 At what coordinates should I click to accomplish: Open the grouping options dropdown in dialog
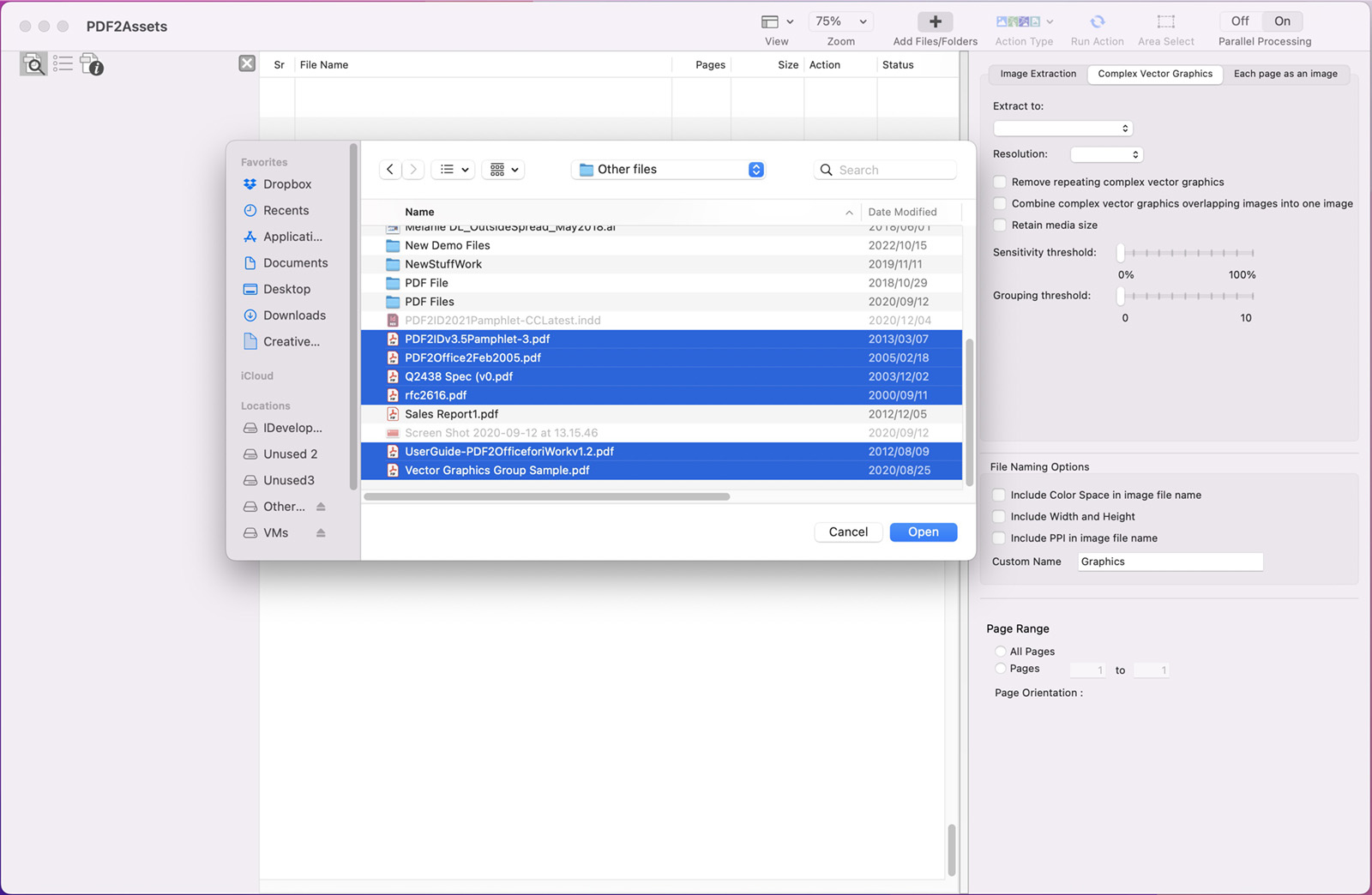click(x=503, y=170)
